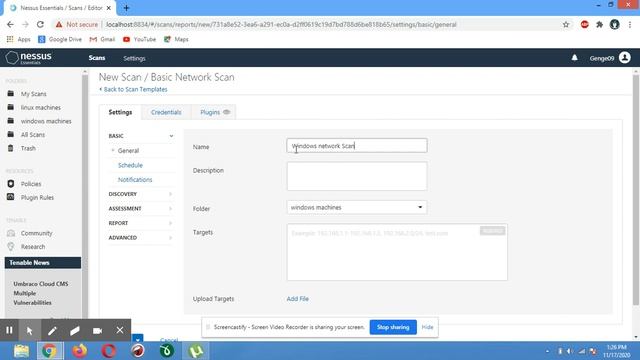Open the notifications bell icon
Viewport: 640px width, 360px height.
(574, 58)
